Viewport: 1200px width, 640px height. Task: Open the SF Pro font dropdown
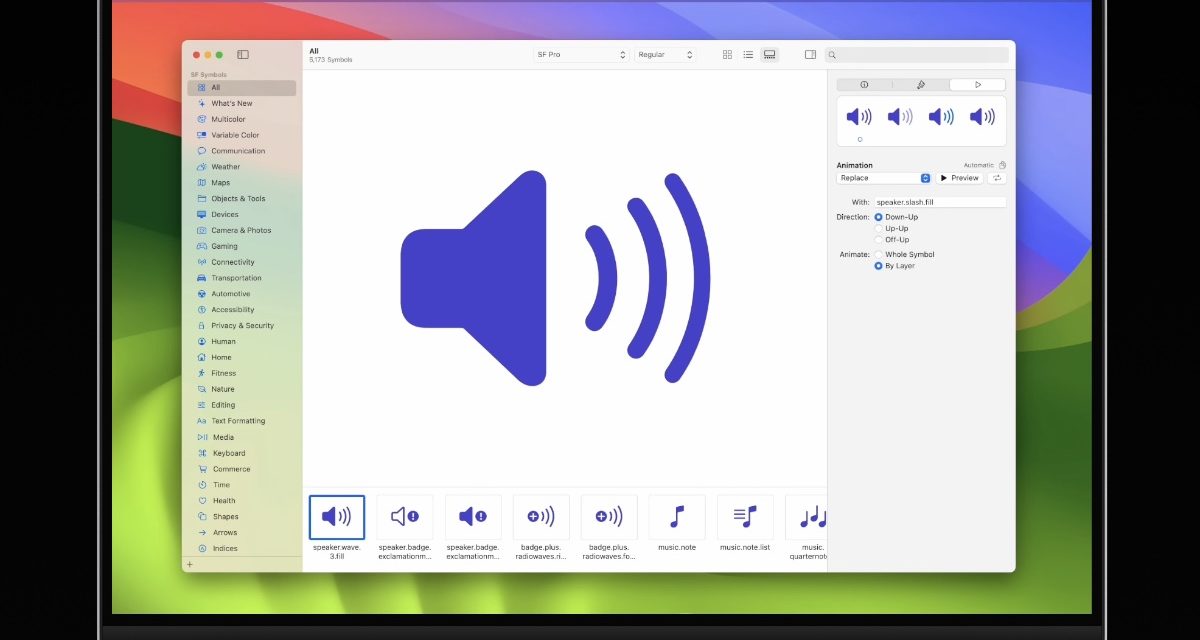click(581, 55)
